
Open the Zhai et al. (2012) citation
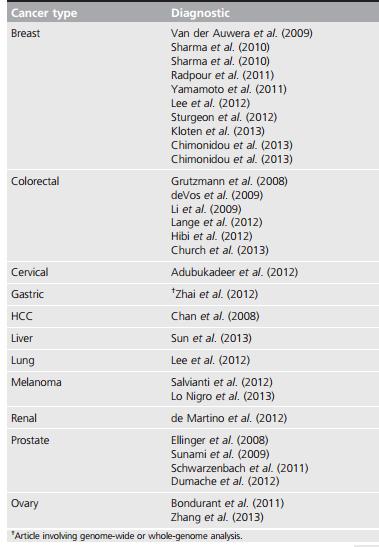(215, 294)
